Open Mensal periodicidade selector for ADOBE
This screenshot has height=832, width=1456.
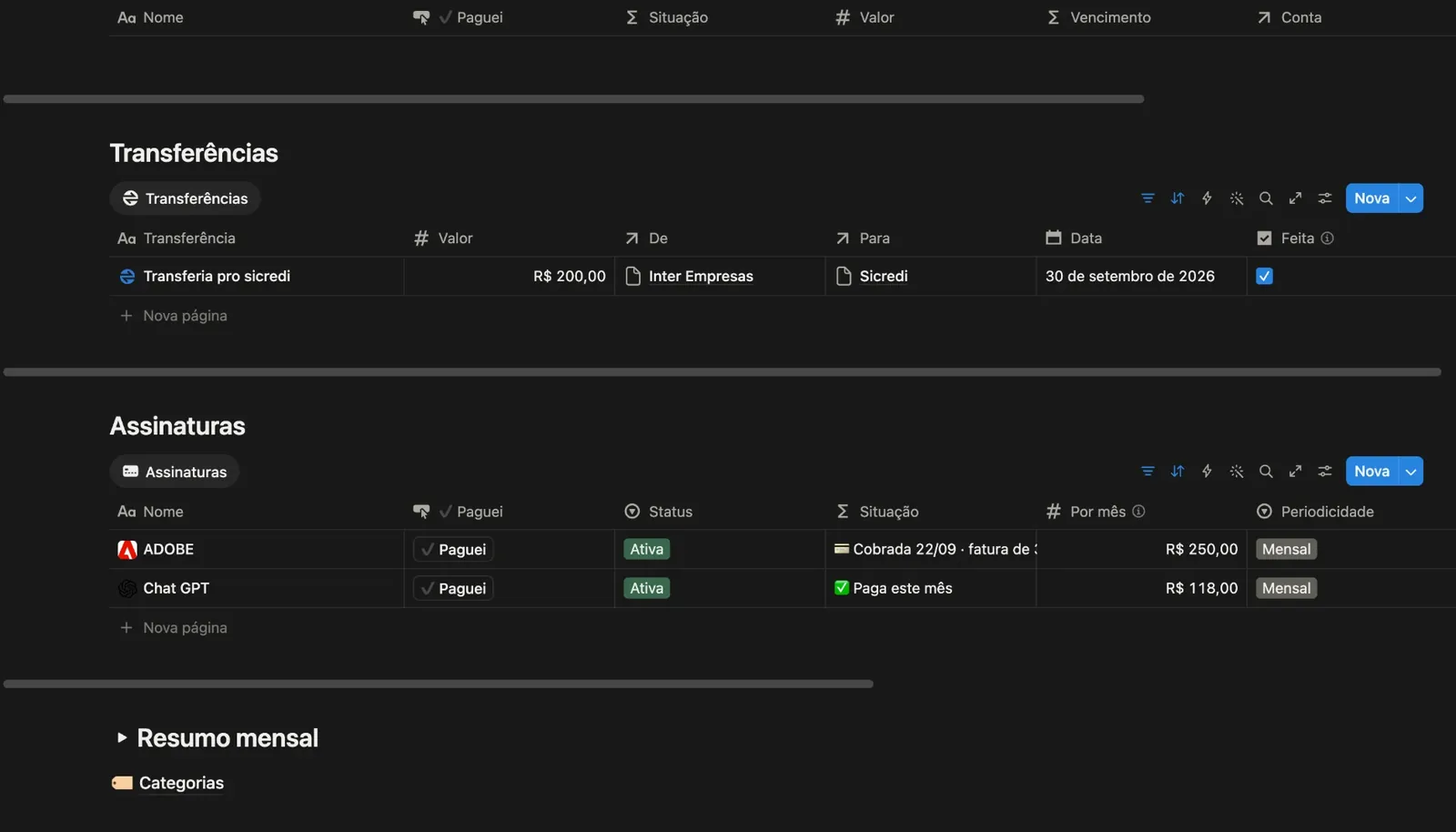tap(1287, 550)
